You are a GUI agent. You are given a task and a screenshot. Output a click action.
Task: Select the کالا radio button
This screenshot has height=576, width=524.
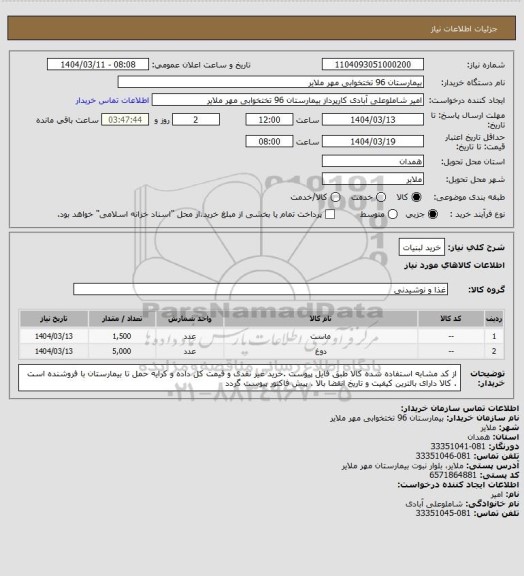tap(416, 197)
